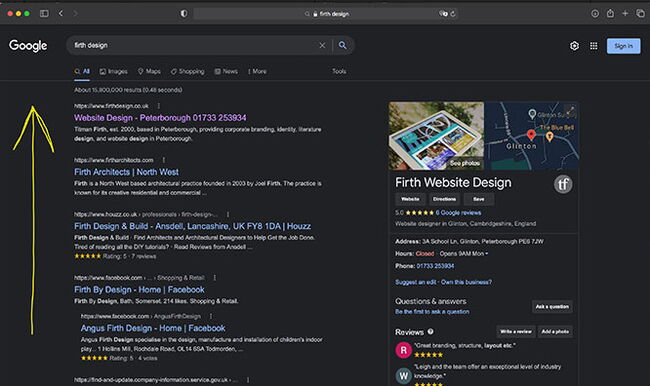This screenshot has height=386, width=650.
Task: Click the Save button in the knowledge panel
Action: pyautogui.click(x=479, y=199)
